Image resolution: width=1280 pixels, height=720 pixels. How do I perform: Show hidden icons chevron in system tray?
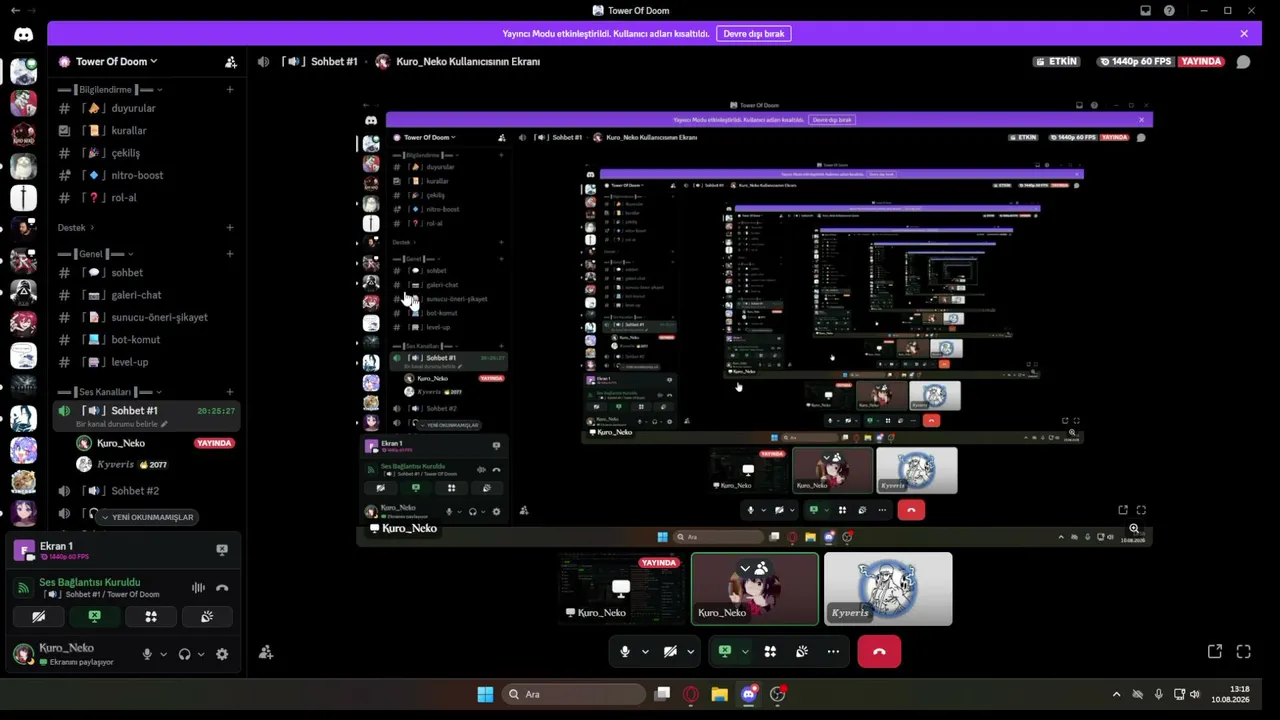1116,694
